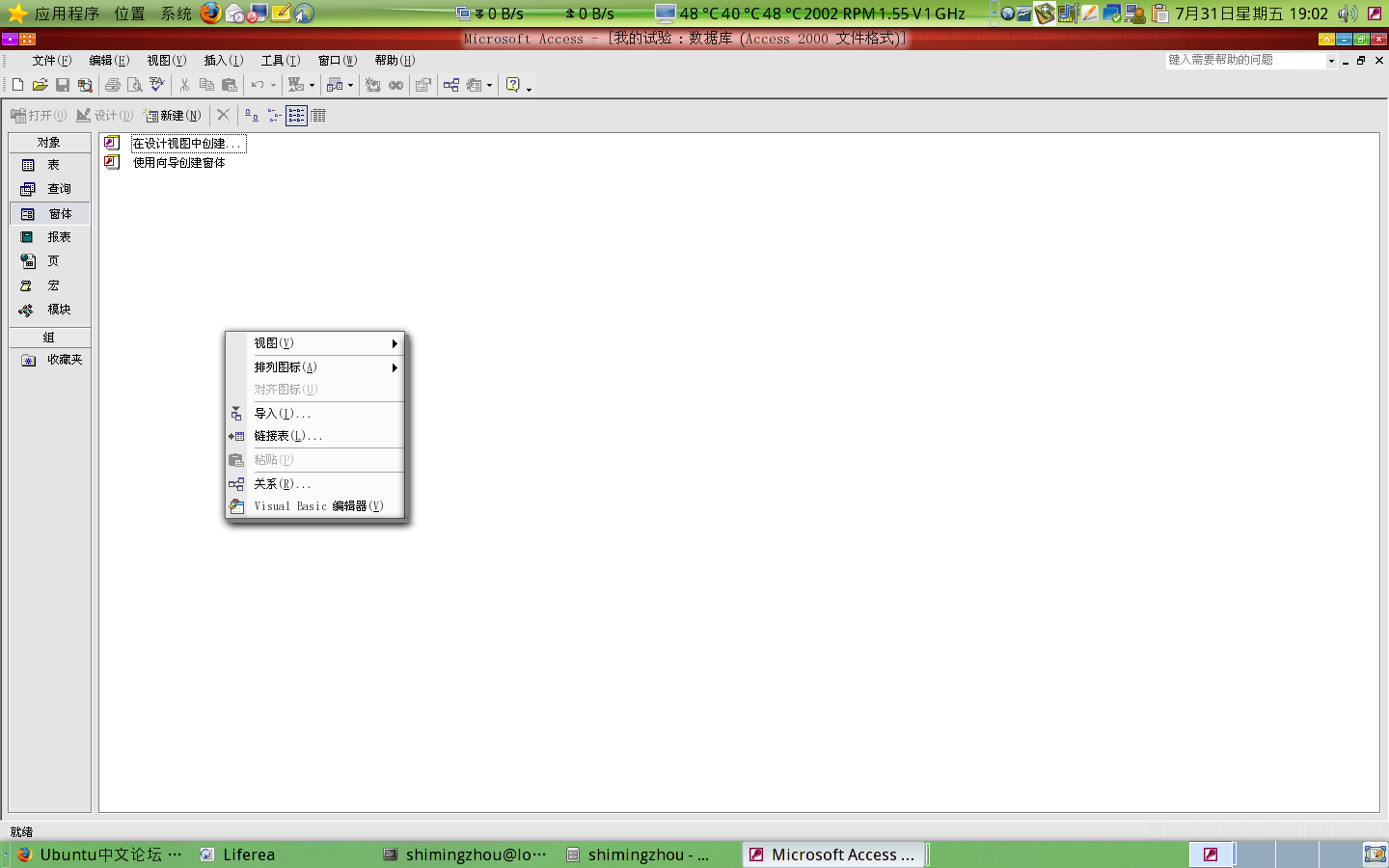1389x868 pixels.
Task: Select 表 in objects pane
Action: click(50, 165)
